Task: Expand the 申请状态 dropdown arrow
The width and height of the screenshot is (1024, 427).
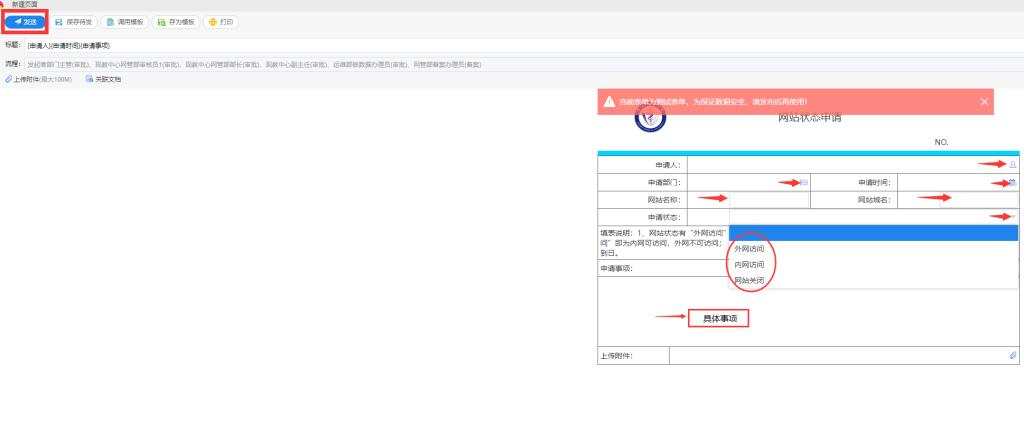Action: tap(1012, 216)
